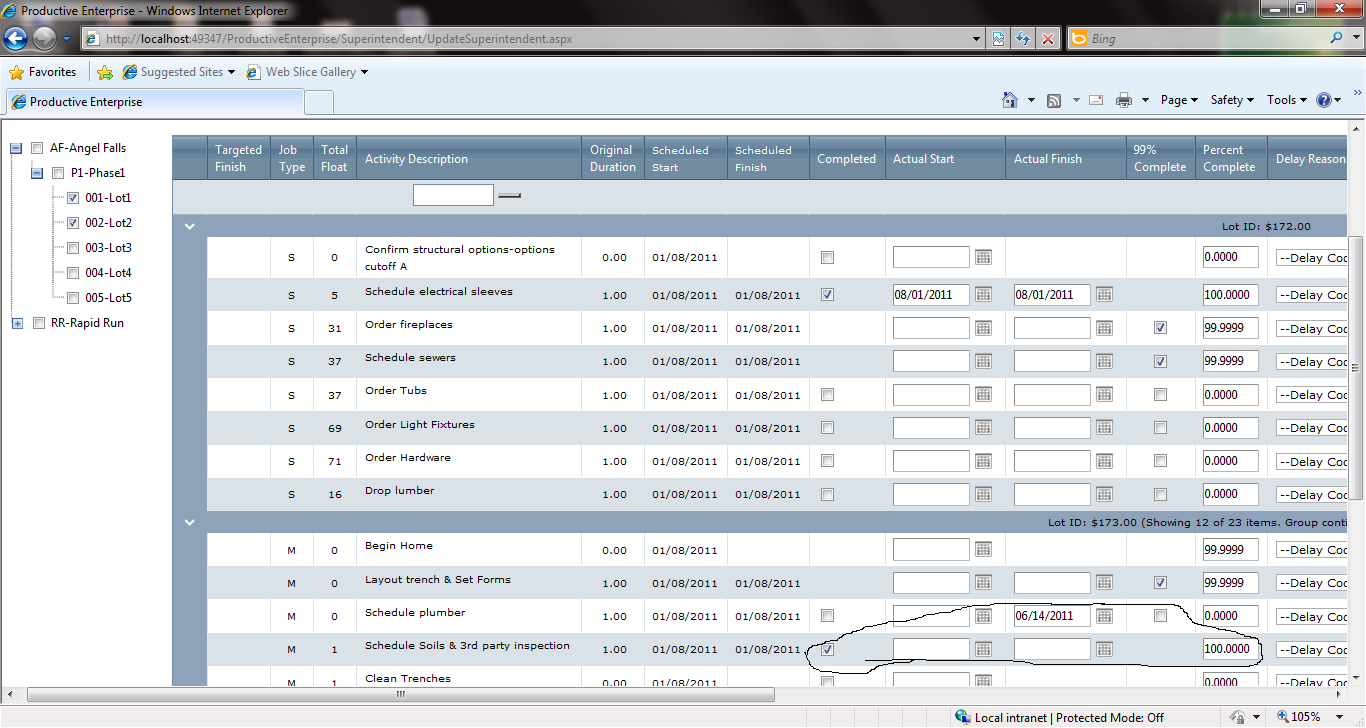Open Actual Finish calendar for Order Light Fixtures

click(x=1104, y=428)
